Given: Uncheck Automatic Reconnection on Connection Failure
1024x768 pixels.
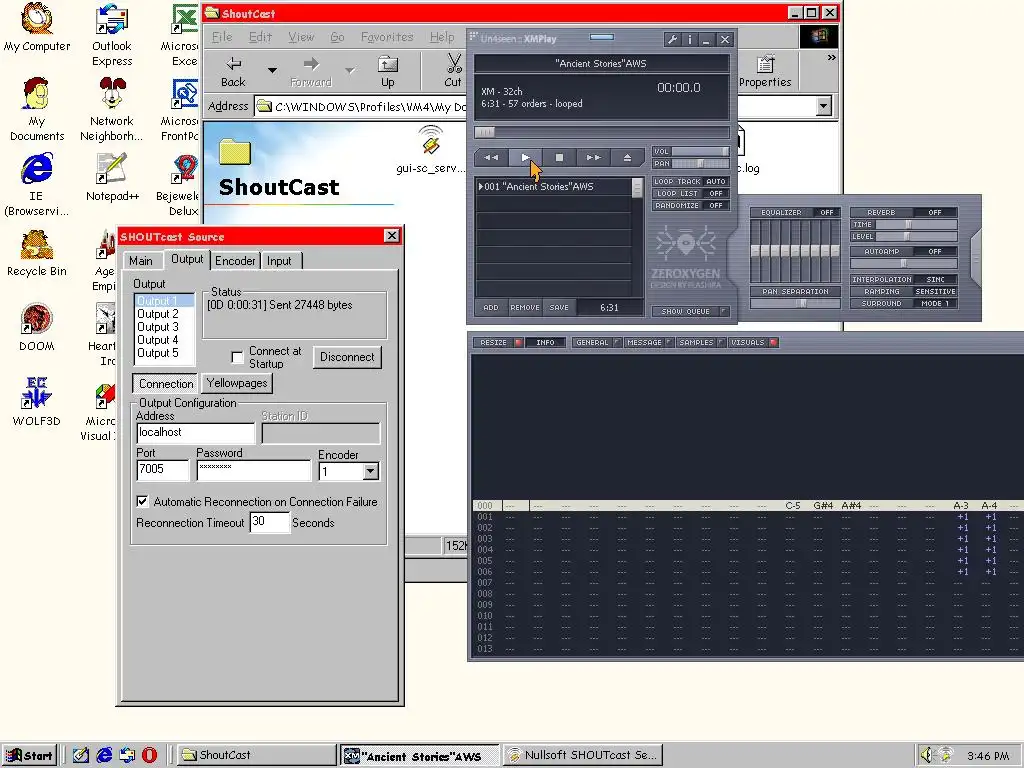Looking at the screenshot, I should 142,502.
